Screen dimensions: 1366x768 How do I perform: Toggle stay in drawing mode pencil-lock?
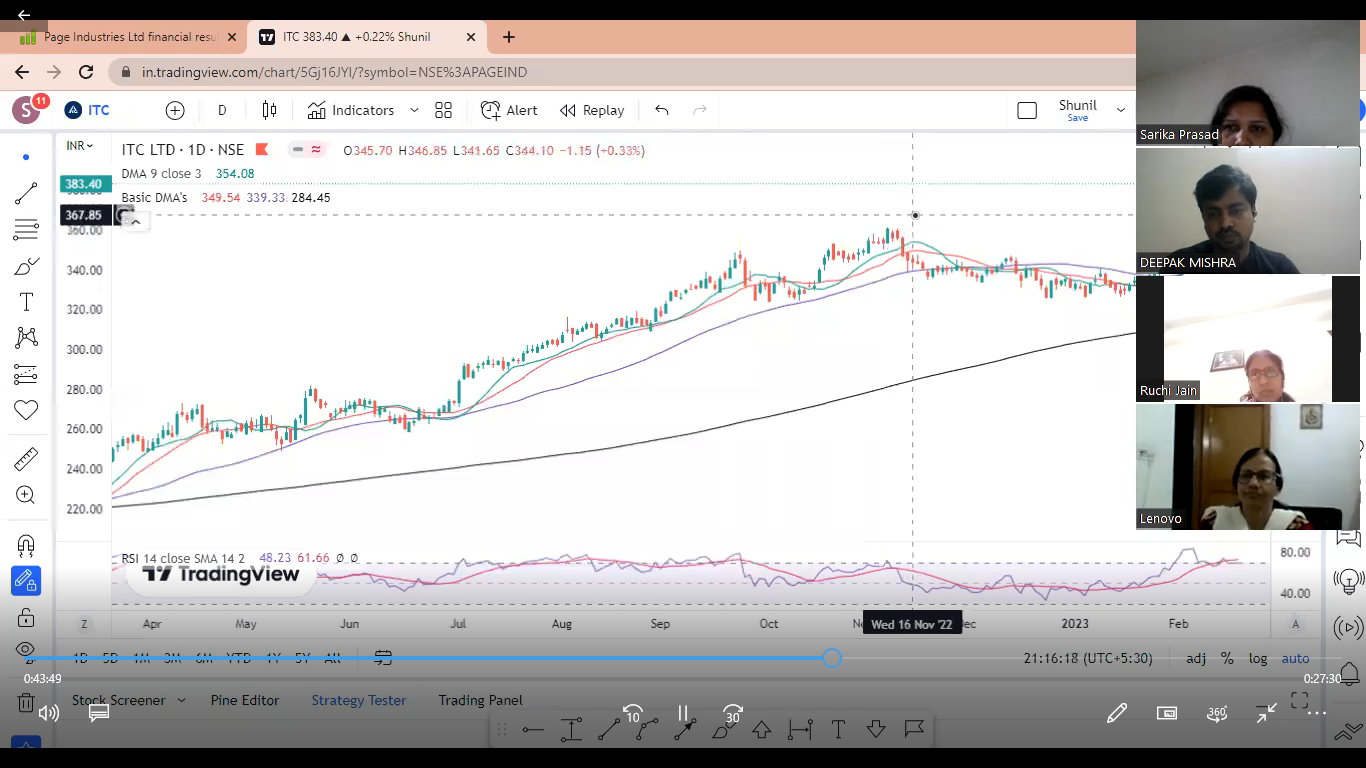point(26,581)
